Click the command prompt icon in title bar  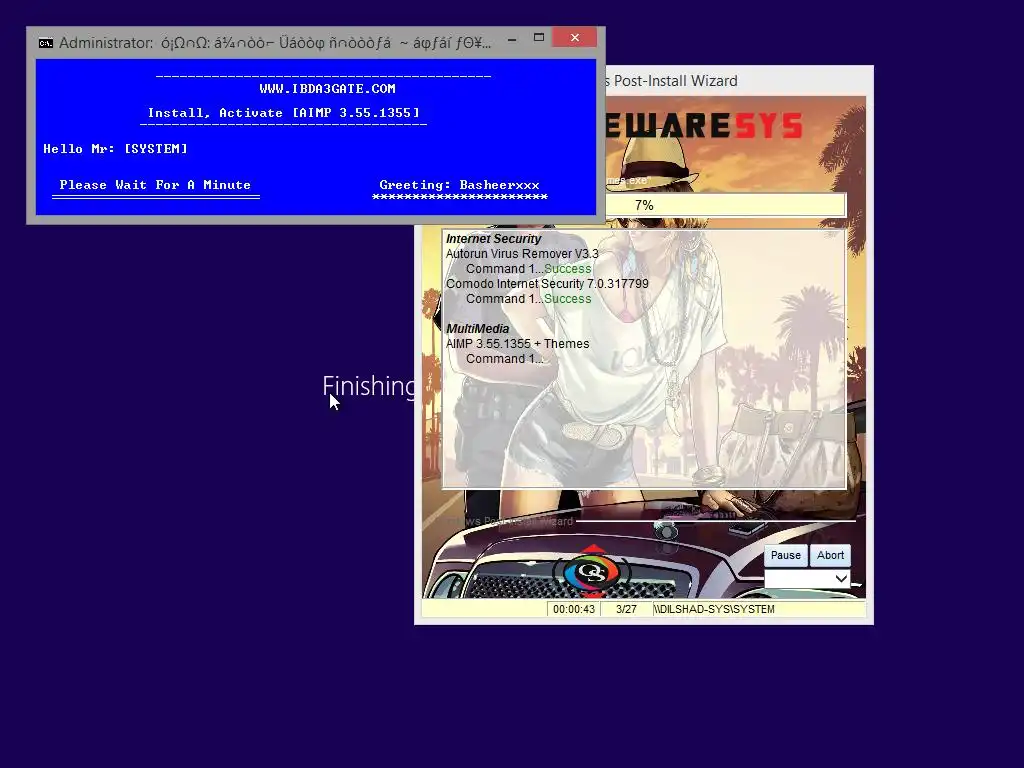click(46, 43)
